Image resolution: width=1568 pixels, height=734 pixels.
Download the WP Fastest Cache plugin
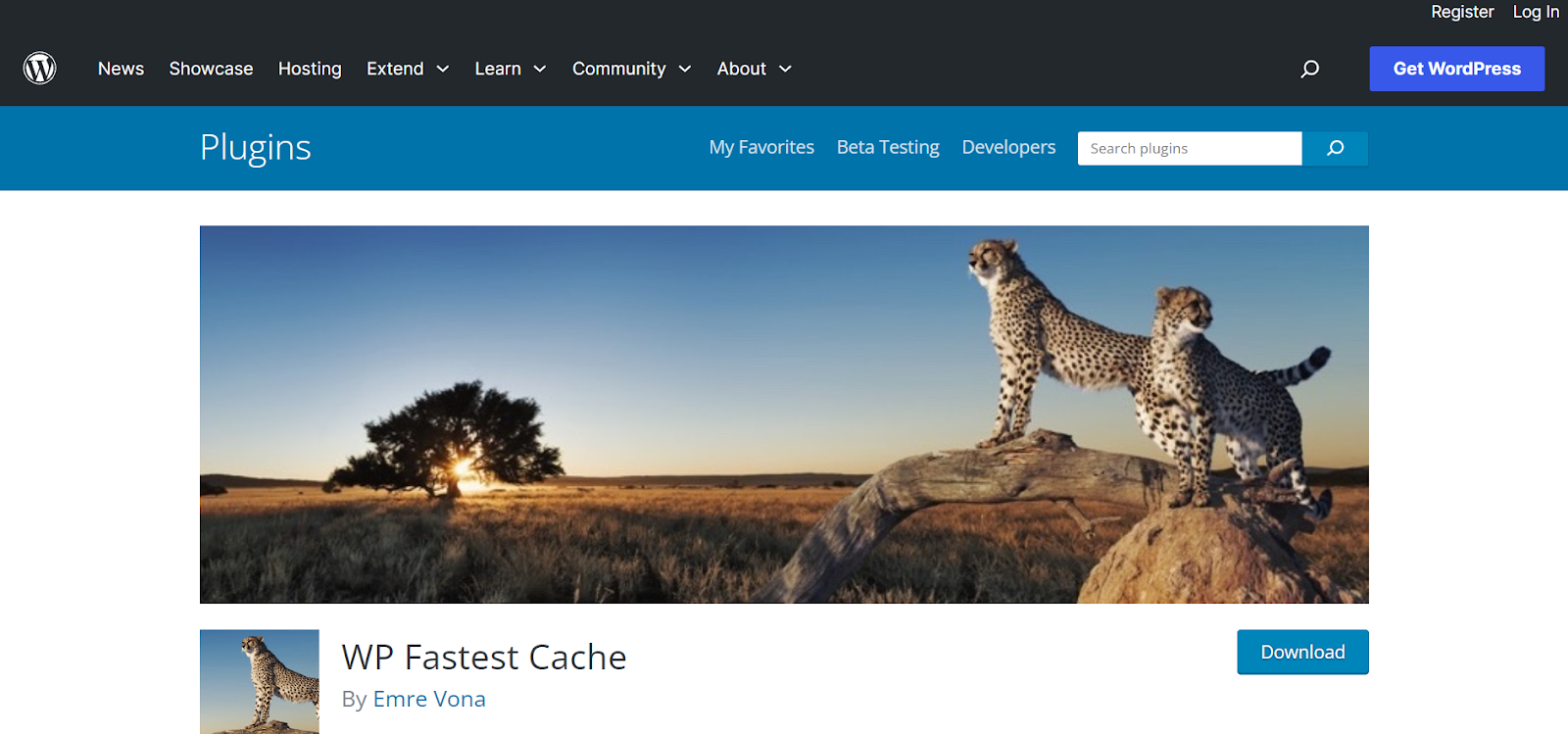pyautogui.click(x=1302, y=652)
